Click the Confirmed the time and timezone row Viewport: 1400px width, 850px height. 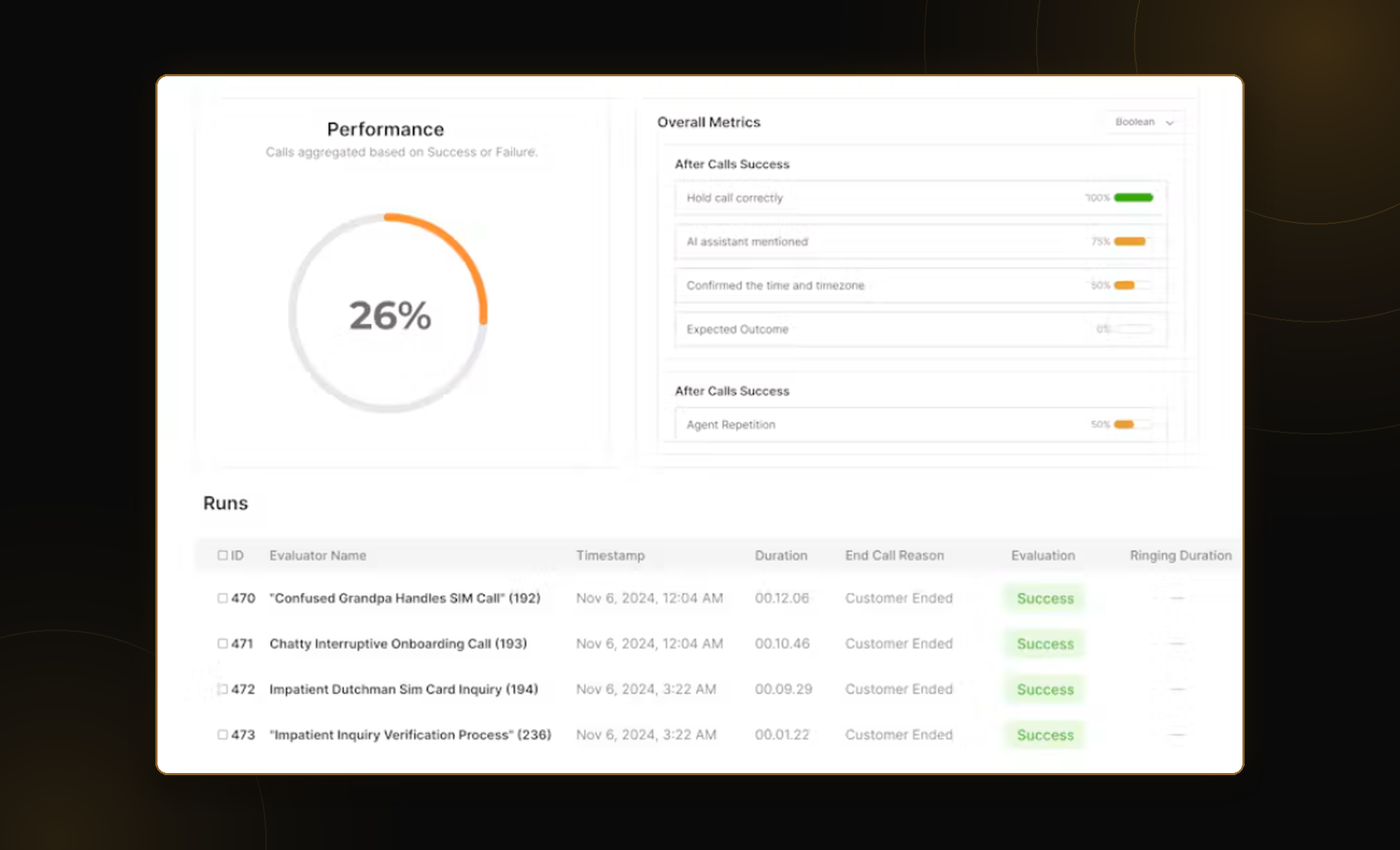point(920,285)
